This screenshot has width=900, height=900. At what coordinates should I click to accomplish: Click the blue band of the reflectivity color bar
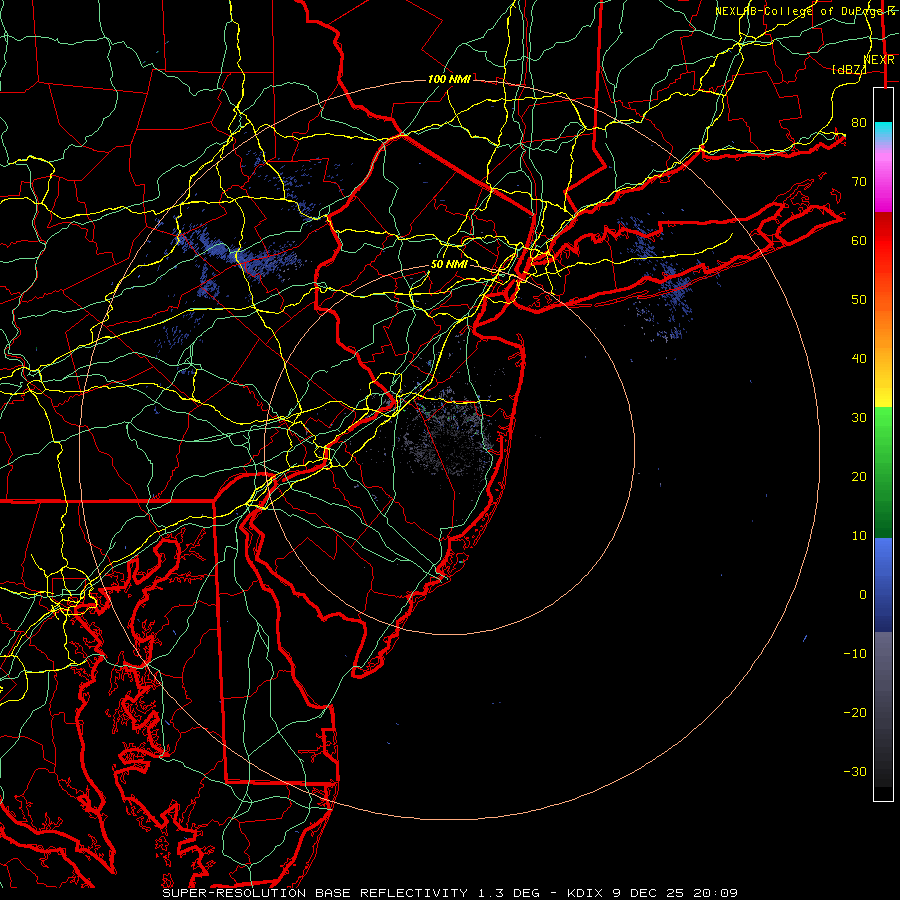(x=883, y=585)
